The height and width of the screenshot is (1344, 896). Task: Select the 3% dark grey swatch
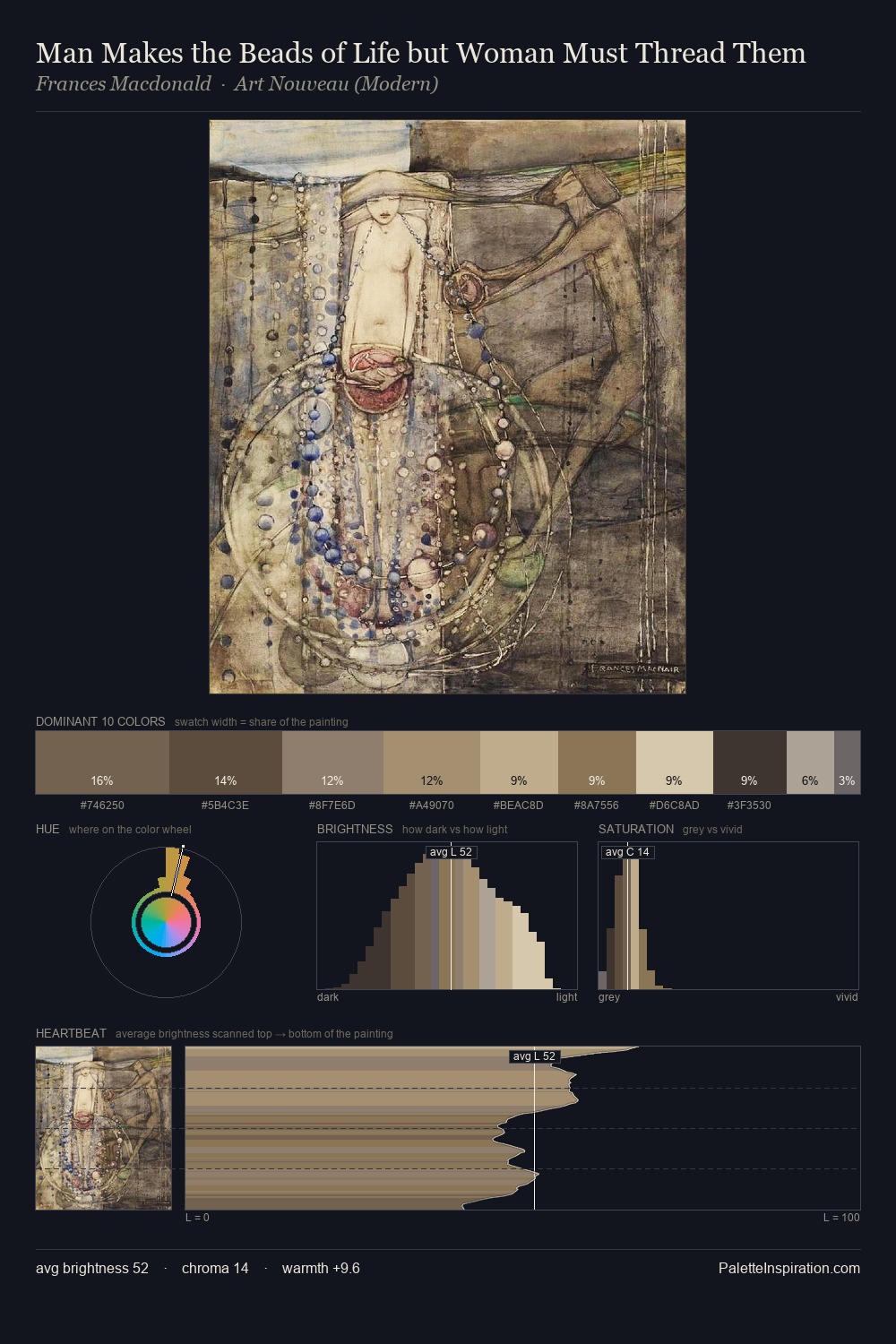tap(847, 762)
